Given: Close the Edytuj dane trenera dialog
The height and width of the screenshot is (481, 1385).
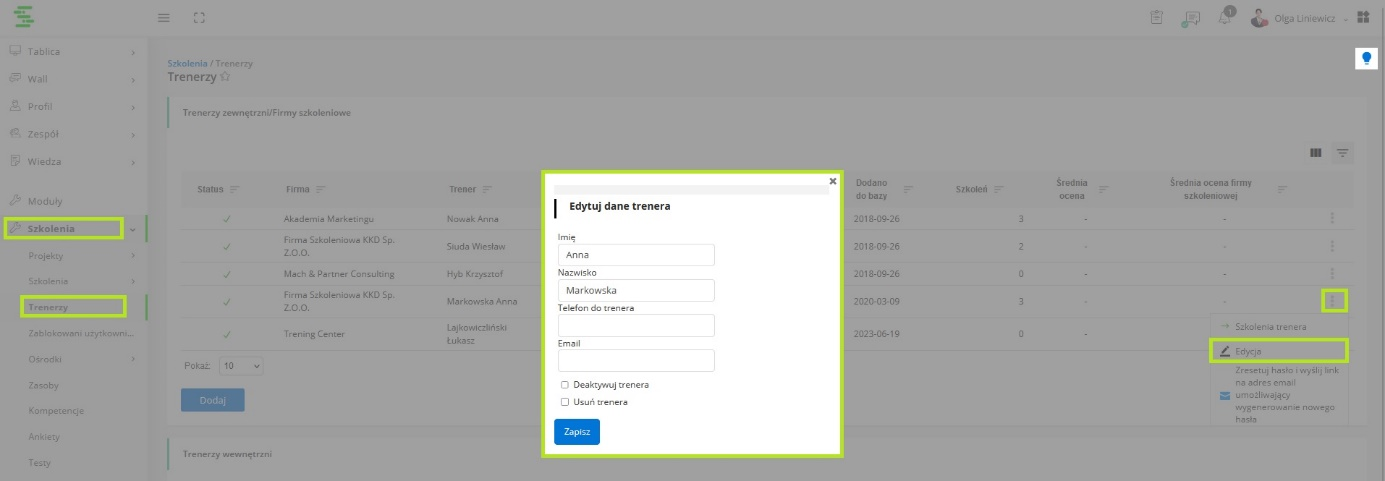Looking at the screenshot, I should point(832,181).
